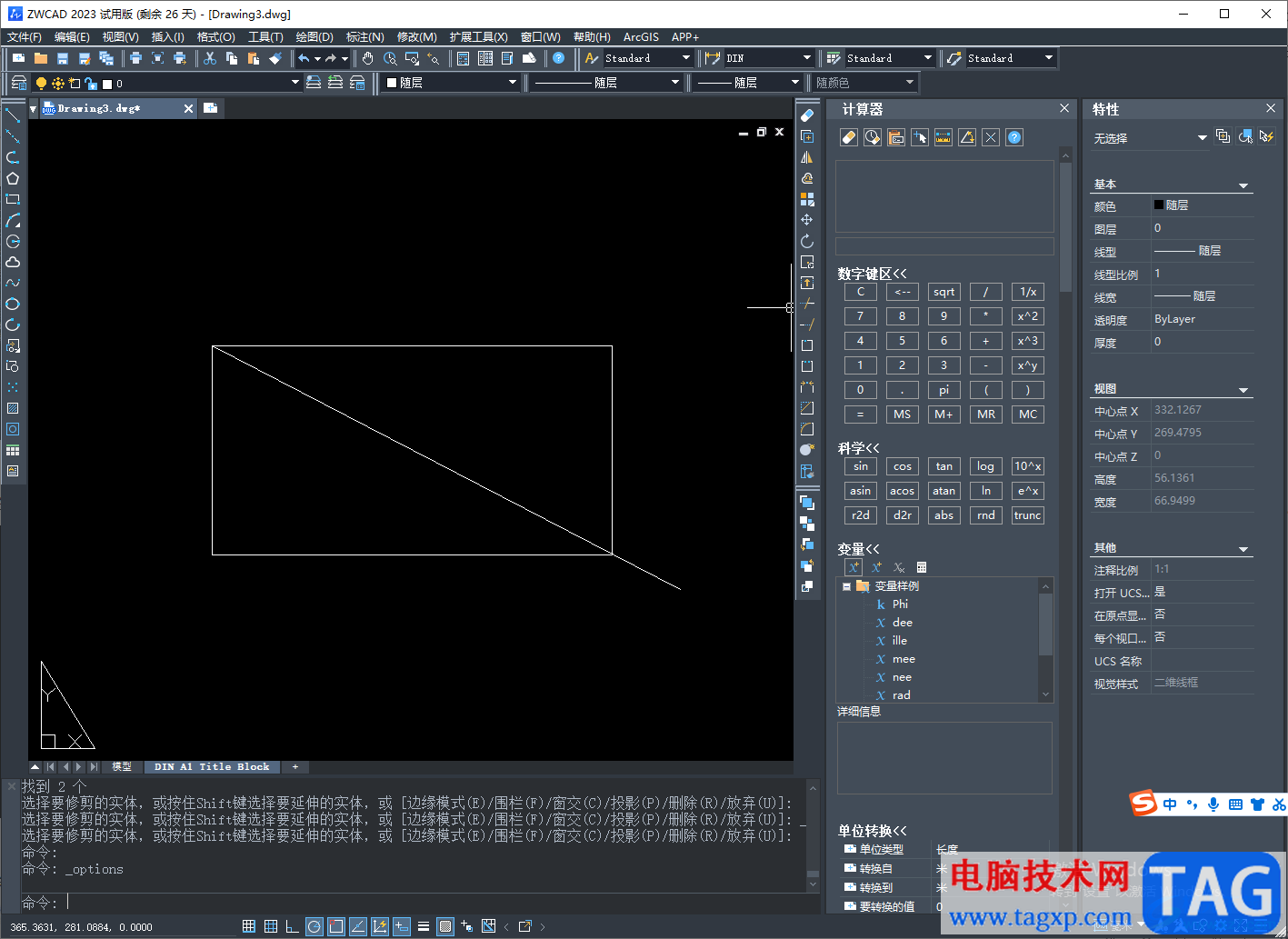Switch to the DIN A1 Title Block layout tab

tap(212, 766)
